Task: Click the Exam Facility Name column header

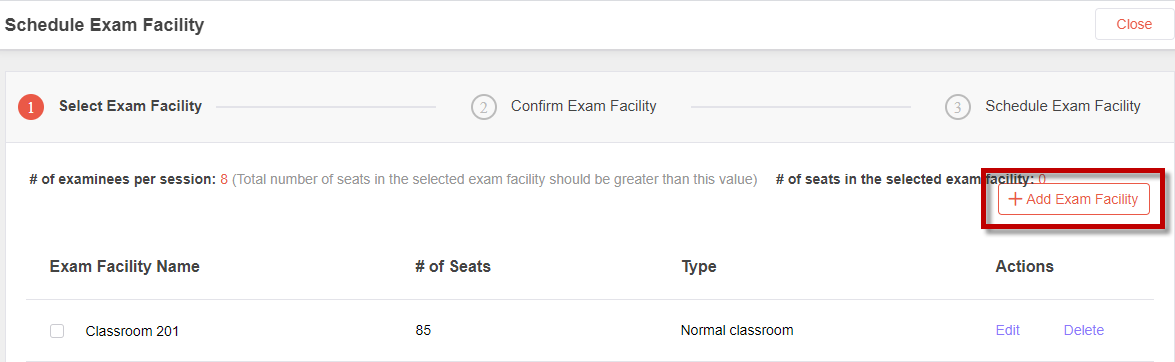Action: [124, 267]
